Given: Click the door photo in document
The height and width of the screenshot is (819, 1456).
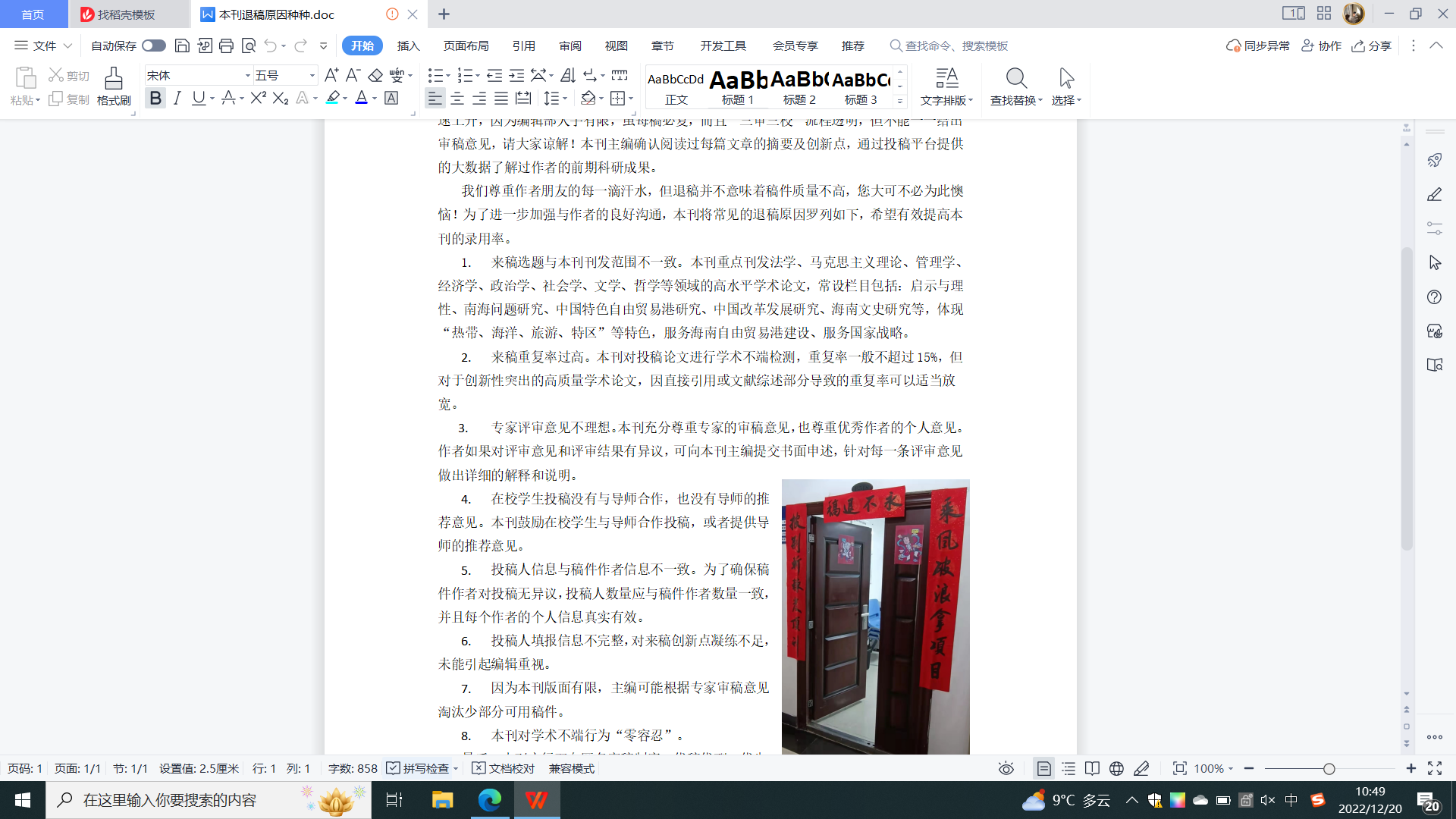Looking at the screenshot, I should pyautogui.click(x=875, y=616).
